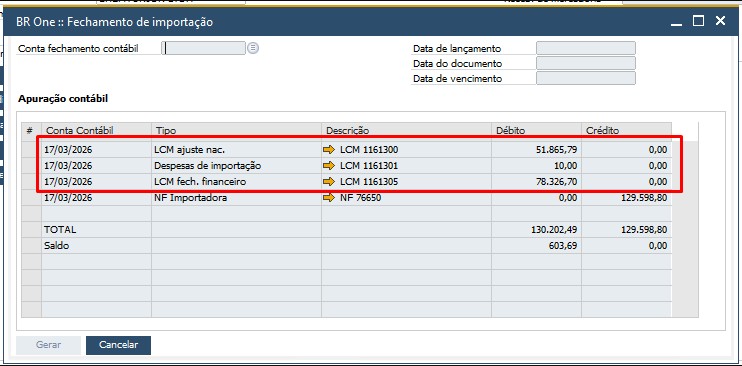Select the Crédito column header
The height and width of the screenshot is (366, 742).
pyautogui.click(x=627, y=130)
